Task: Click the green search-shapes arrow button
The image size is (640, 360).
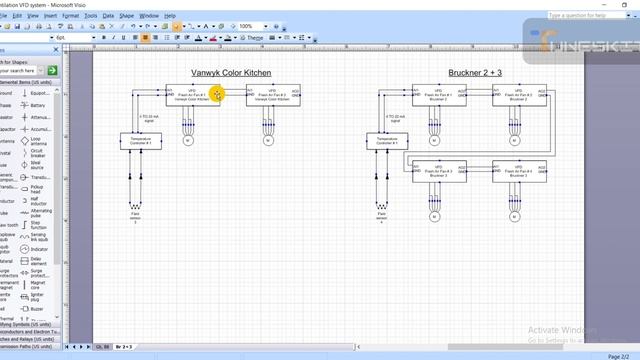Action: (52, 71)
